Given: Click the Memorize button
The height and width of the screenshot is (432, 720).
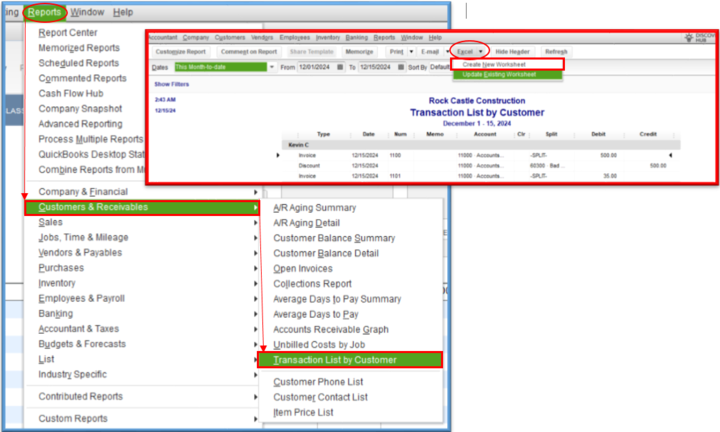Looking at the screenshot, I should click(x=359, y=52).
